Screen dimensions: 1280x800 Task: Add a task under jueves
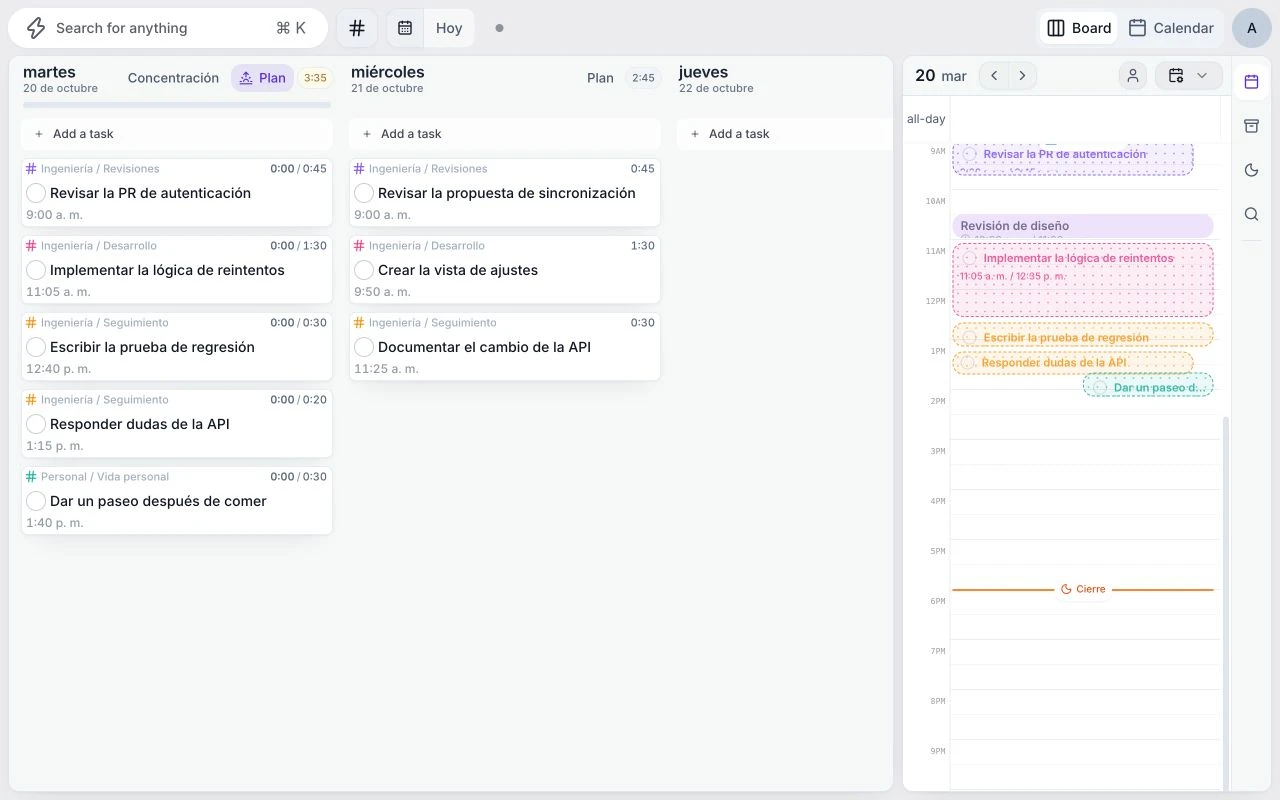[785, 134]
